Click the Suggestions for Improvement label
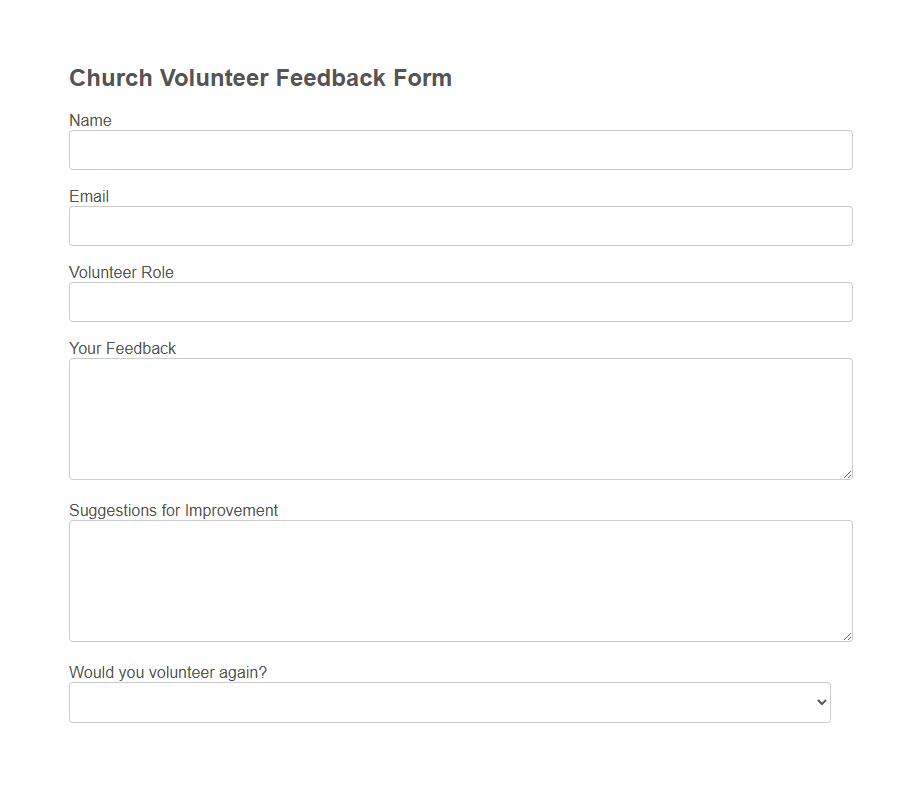 coord(173,510)
